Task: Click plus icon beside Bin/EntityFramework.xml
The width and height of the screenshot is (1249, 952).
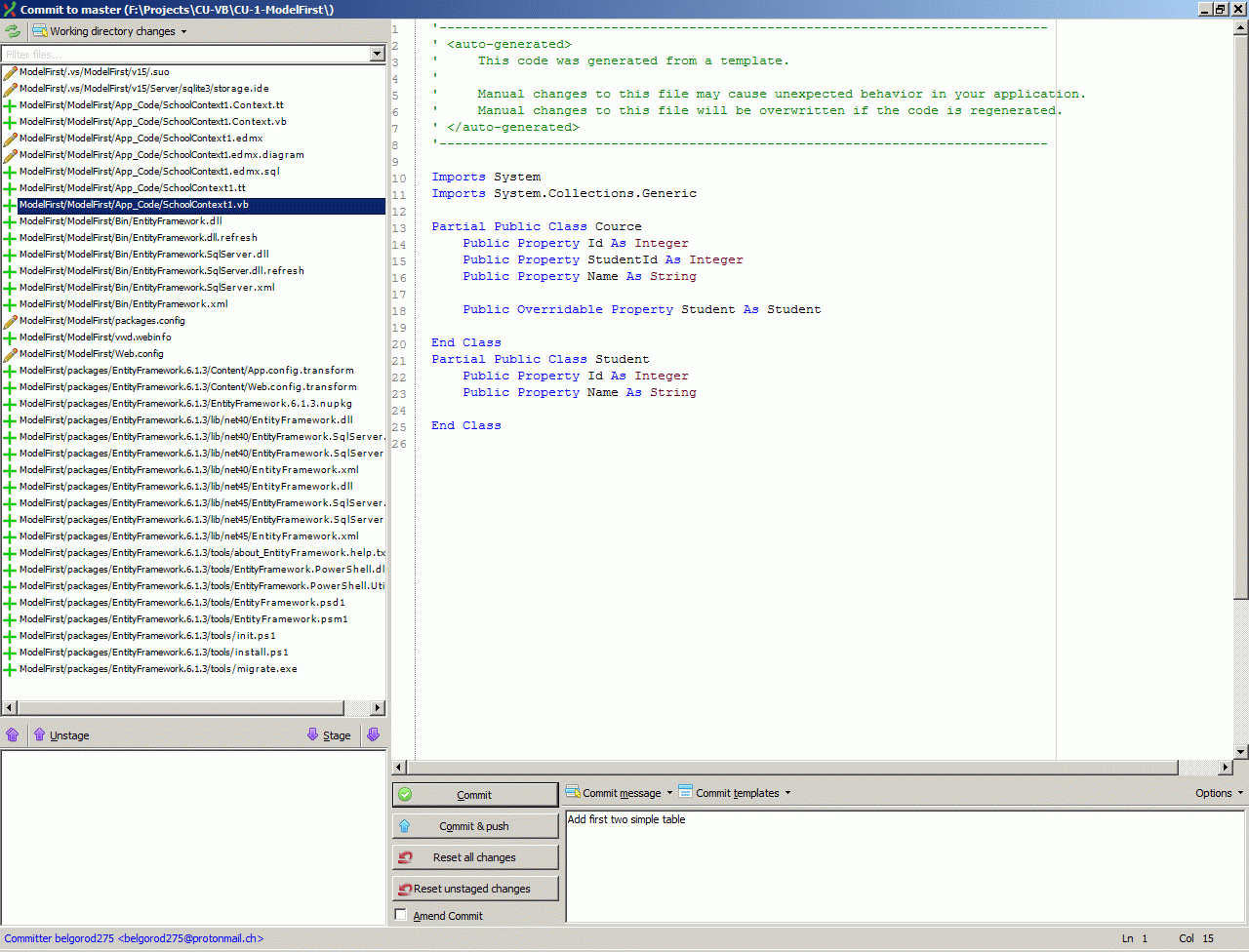Action: [10, 304]
